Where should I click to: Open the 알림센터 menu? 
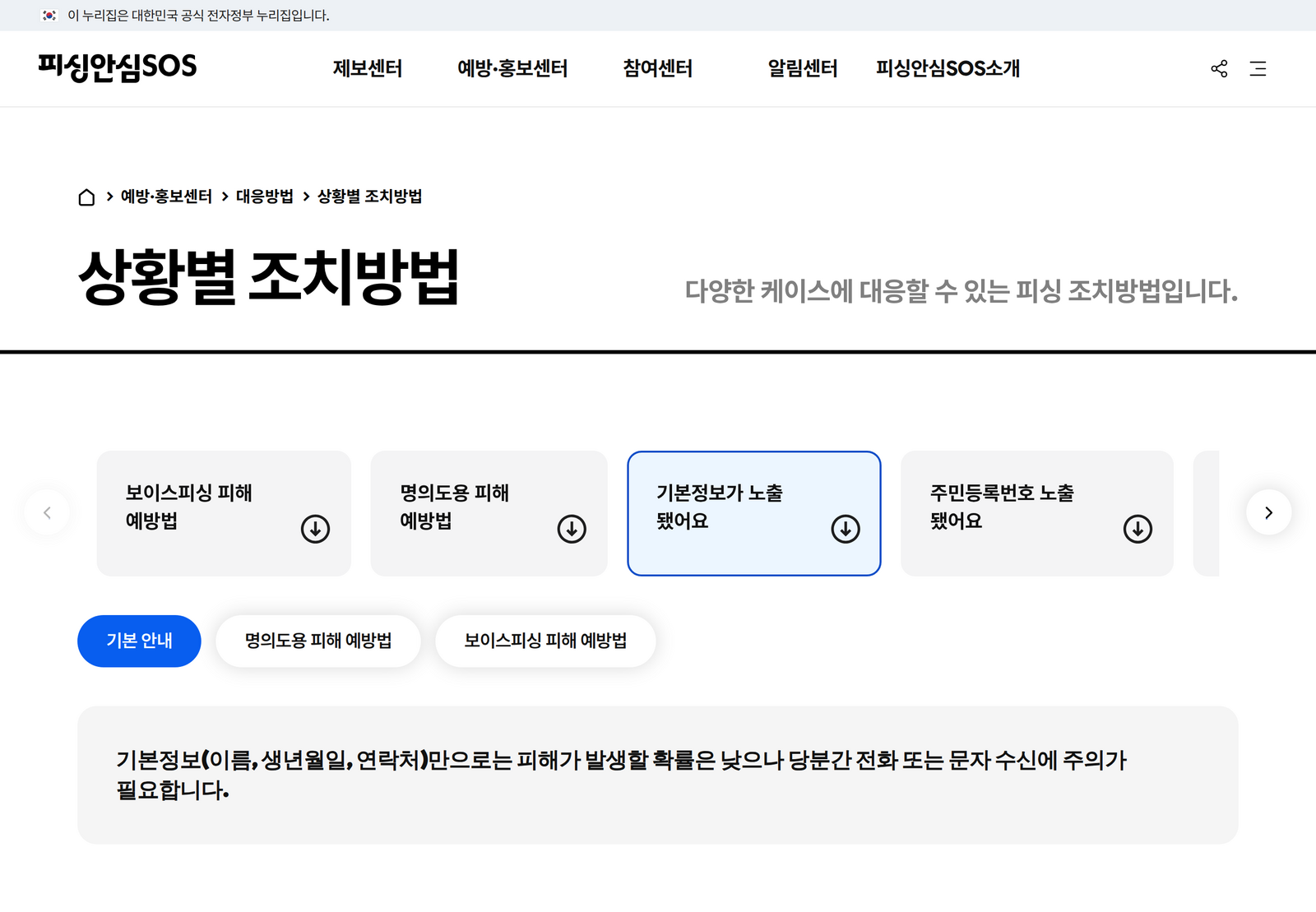(803, 69)
